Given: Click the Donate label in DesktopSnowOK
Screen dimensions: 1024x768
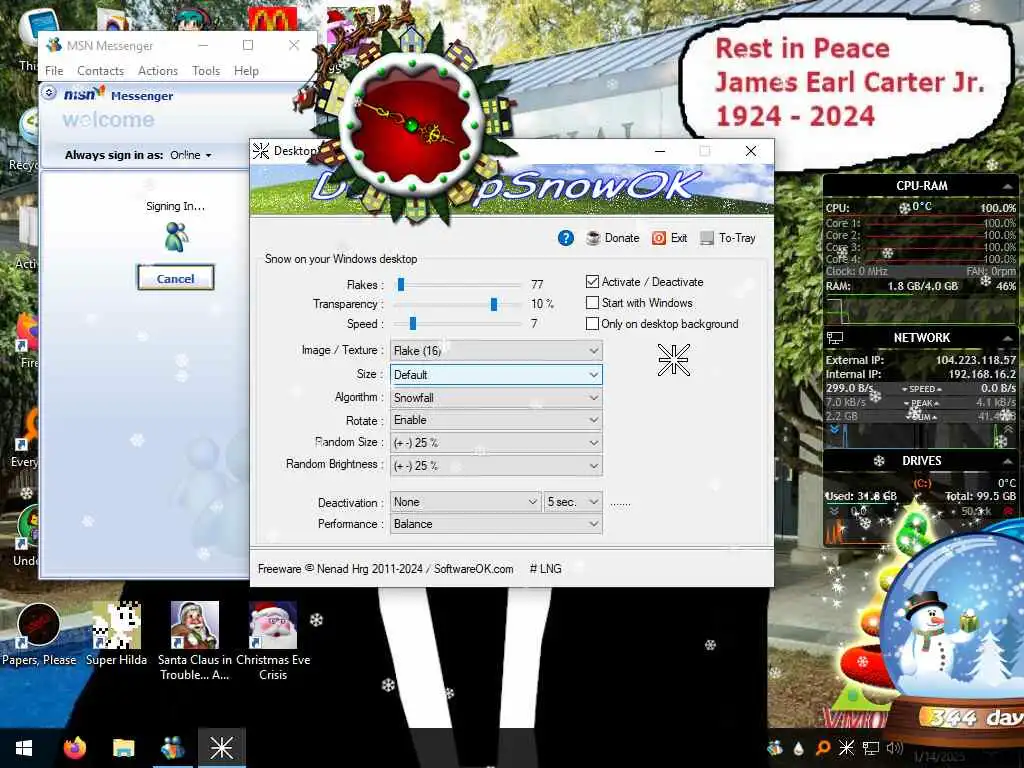Looking at the screenshot, I should click(622, 238).
